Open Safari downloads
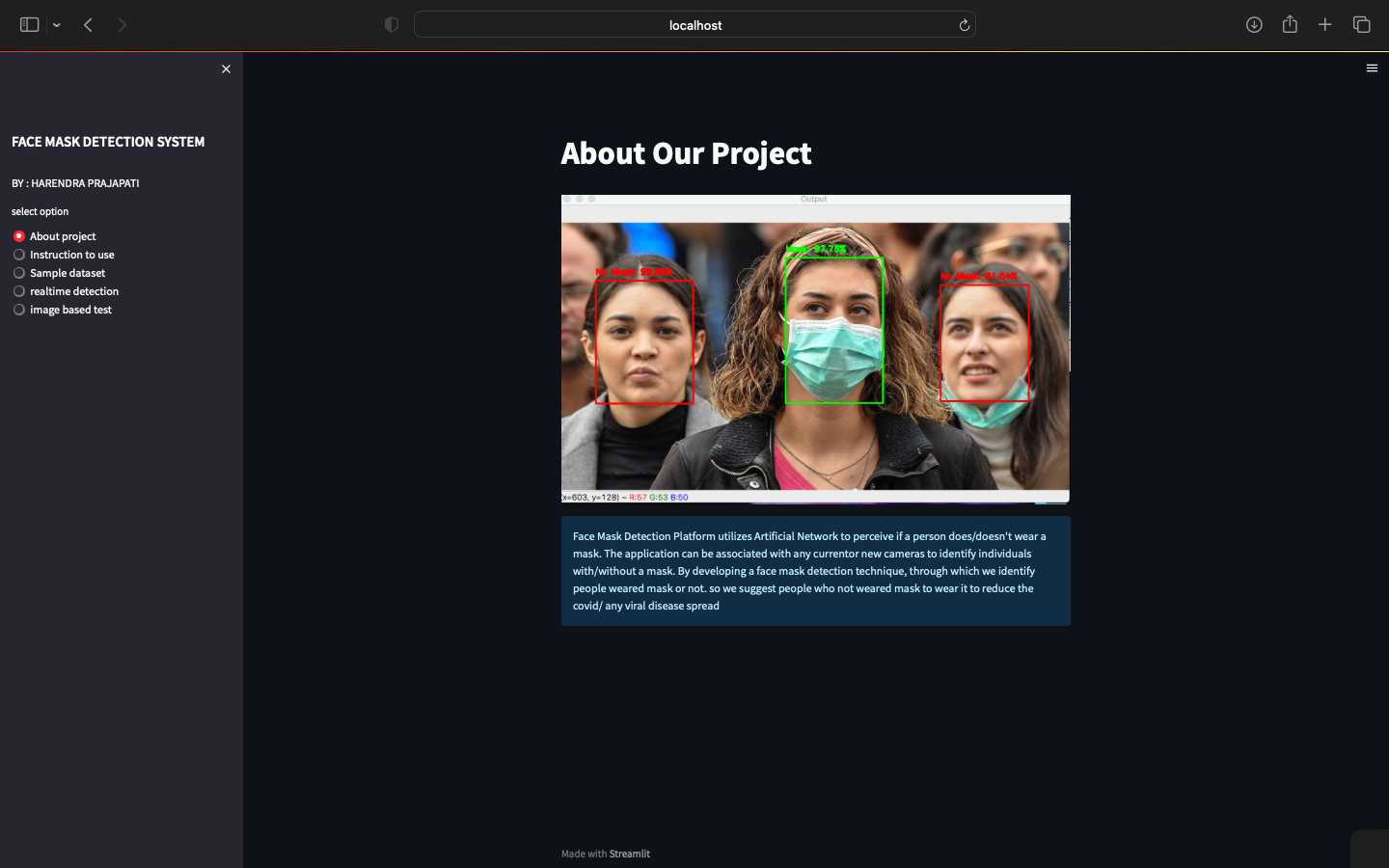This screenshot has height=868, width=1389. (x=1254, y=24)
